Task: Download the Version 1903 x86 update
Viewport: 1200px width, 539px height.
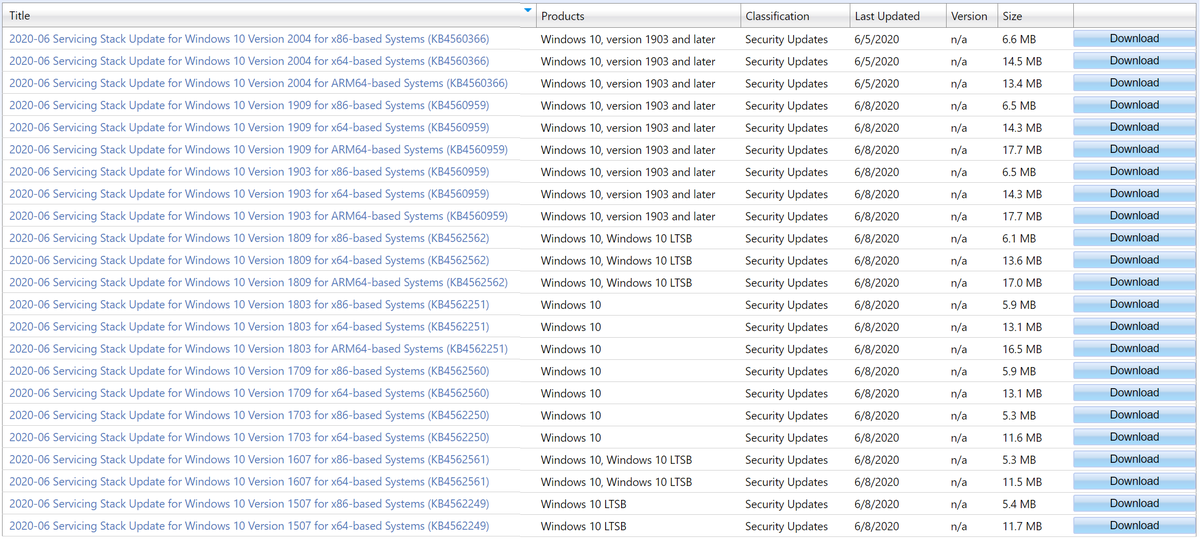Action: click(x=1134, y=172)
